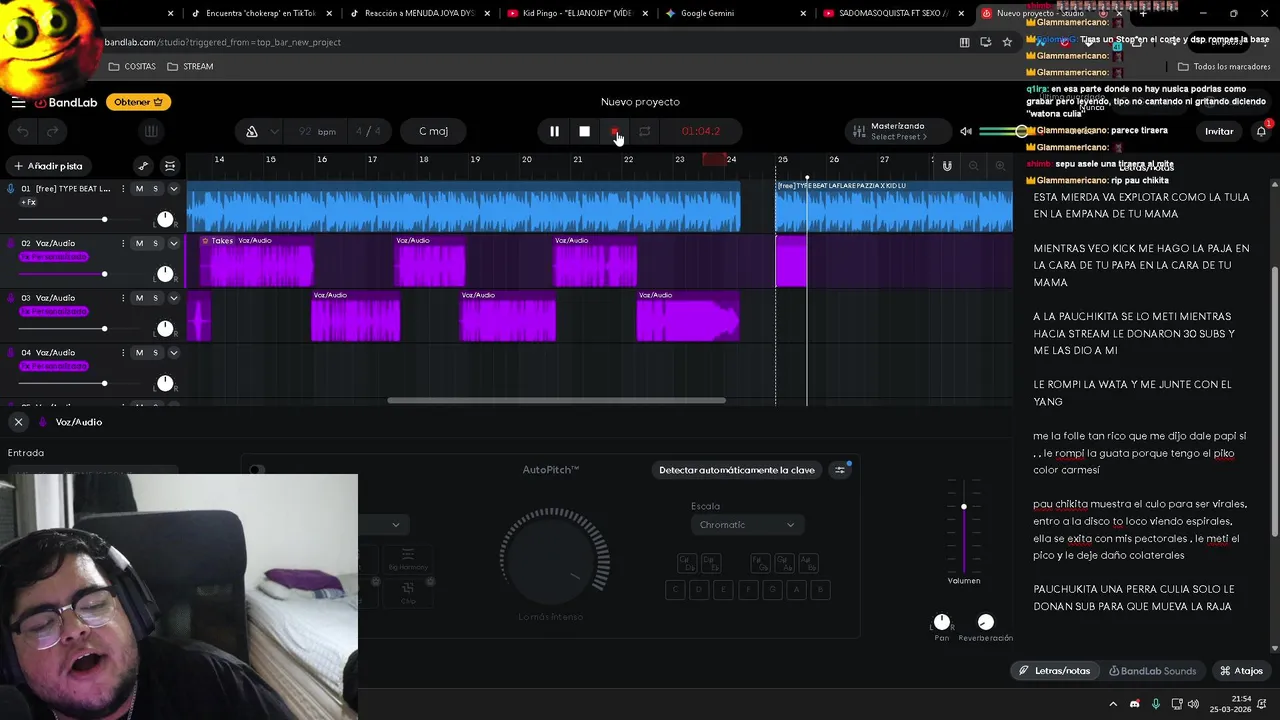
Task: Switch to the Letras/notas tab
Action: tap(1054, 671)
